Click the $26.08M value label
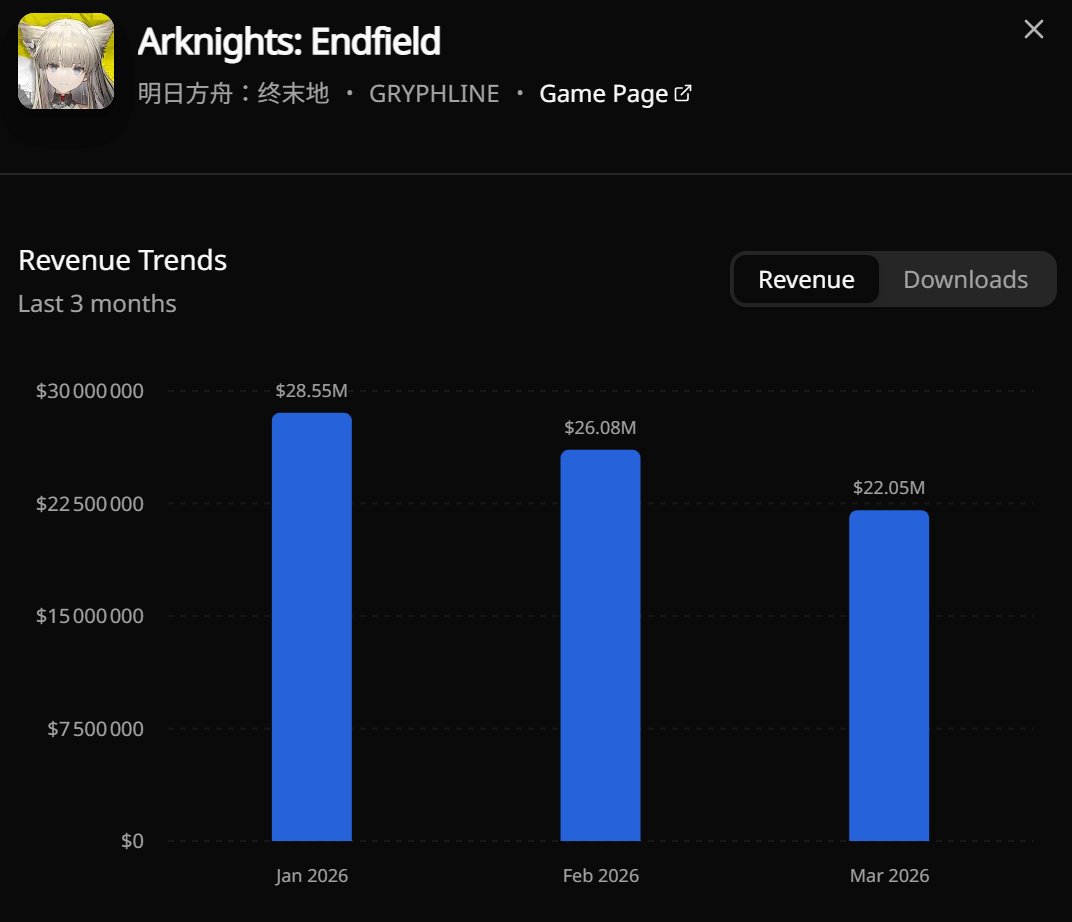 coord(600,428)
